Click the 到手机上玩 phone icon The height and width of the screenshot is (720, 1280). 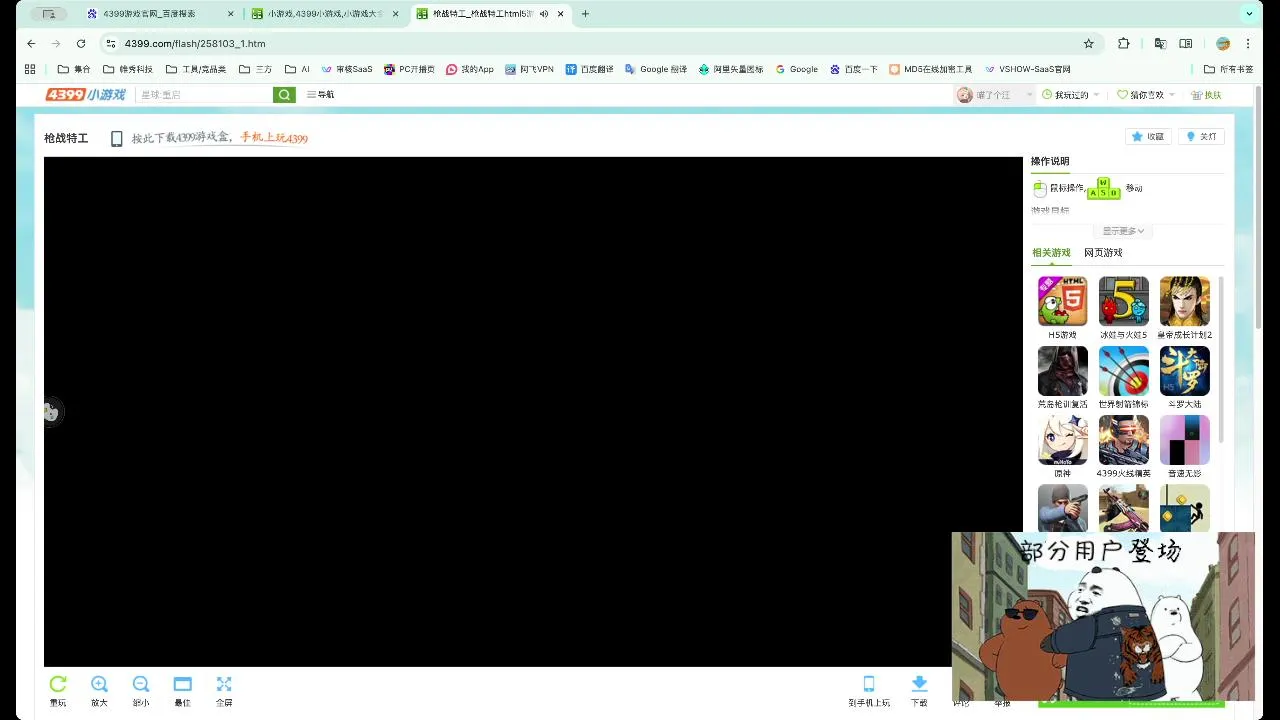coord(869,684)
